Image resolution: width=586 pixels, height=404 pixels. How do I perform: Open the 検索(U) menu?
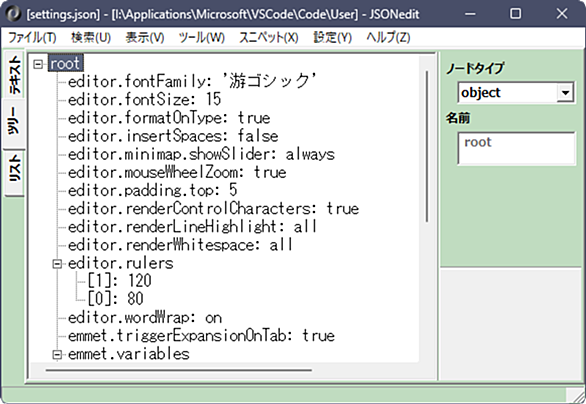coord(91,37)
